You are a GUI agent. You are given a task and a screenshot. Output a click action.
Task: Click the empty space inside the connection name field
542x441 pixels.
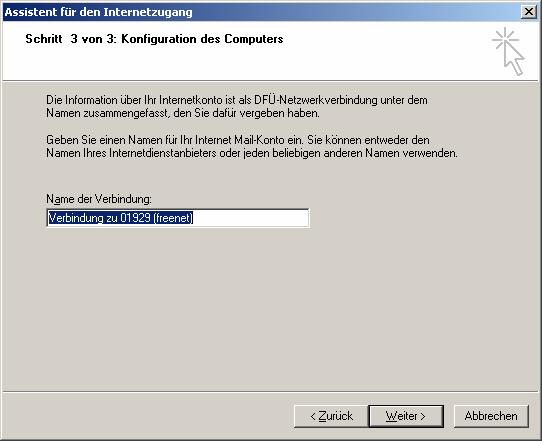[x=251, y=218]
